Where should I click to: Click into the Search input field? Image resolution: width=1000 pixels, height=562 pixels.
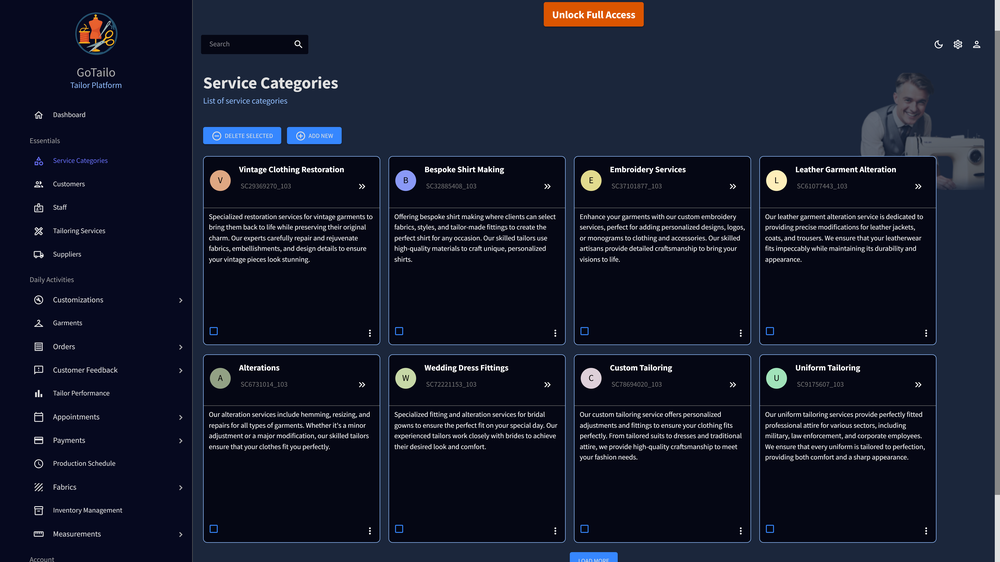247,44
